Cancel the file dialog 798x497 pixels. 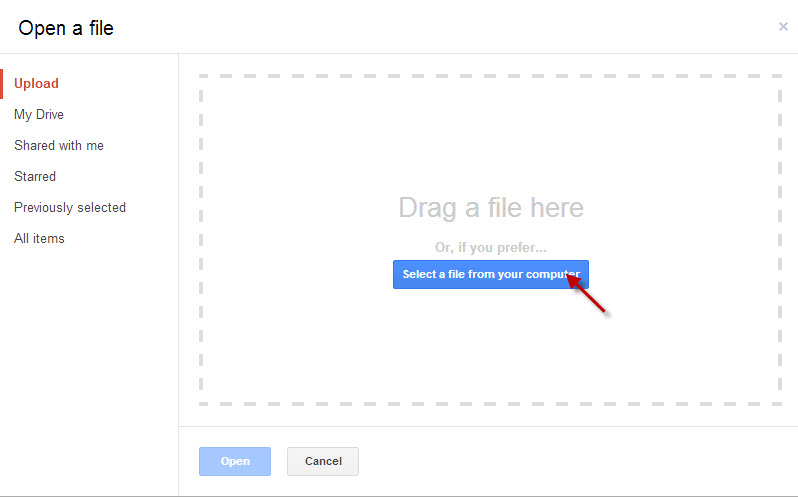coord(323,461)
